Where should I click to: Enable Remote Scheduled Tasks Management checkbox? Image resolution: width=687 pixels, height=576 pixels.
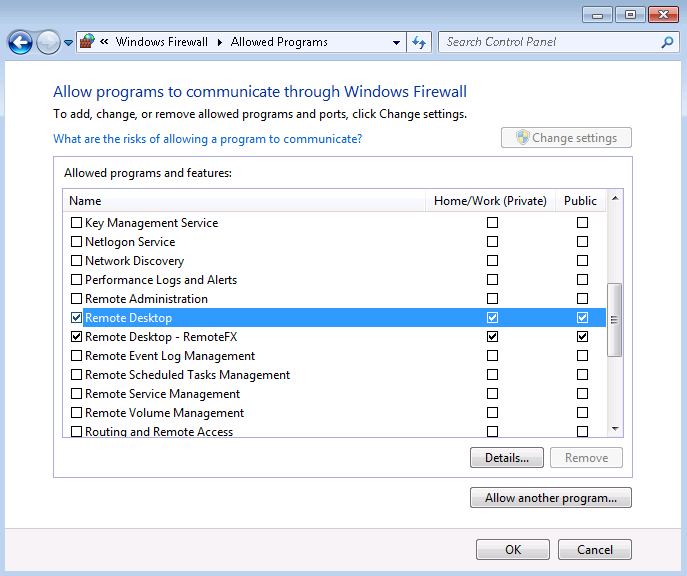[76, 375]
